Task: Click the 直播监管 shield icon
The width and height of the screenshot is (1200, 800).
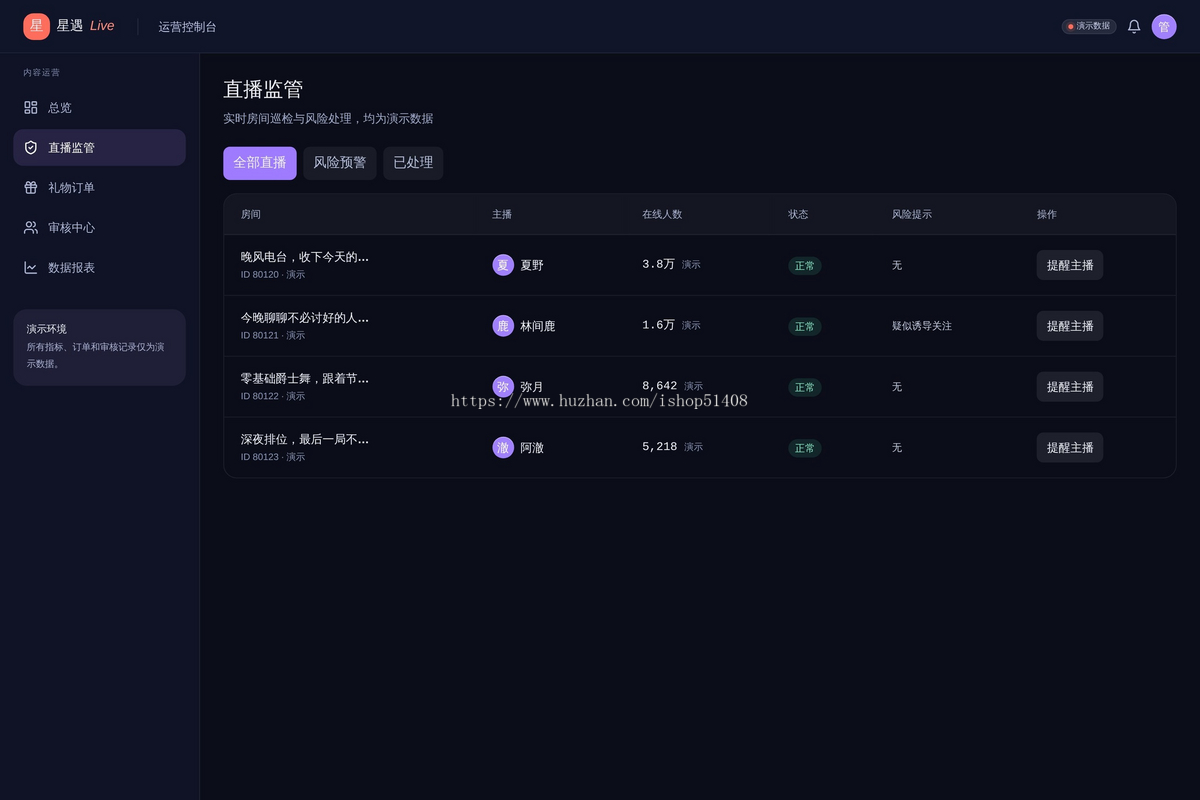Action: [31, 147]
